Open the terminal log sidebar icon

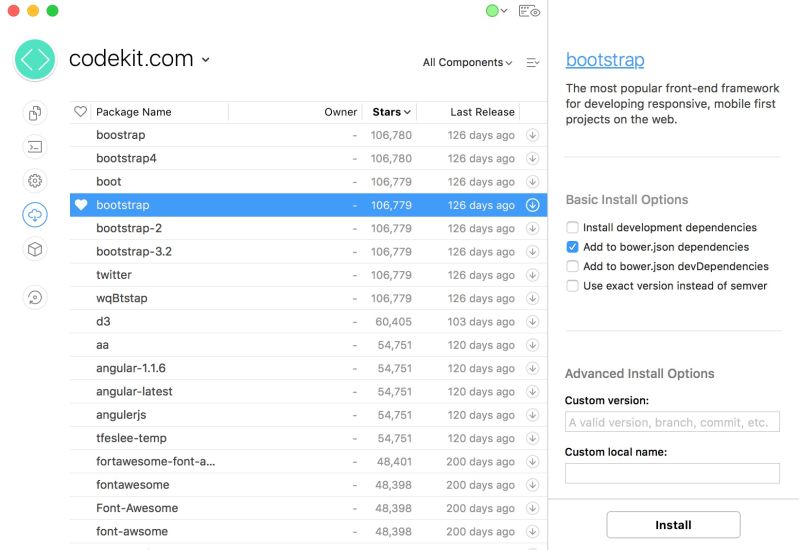pos(35,147)
